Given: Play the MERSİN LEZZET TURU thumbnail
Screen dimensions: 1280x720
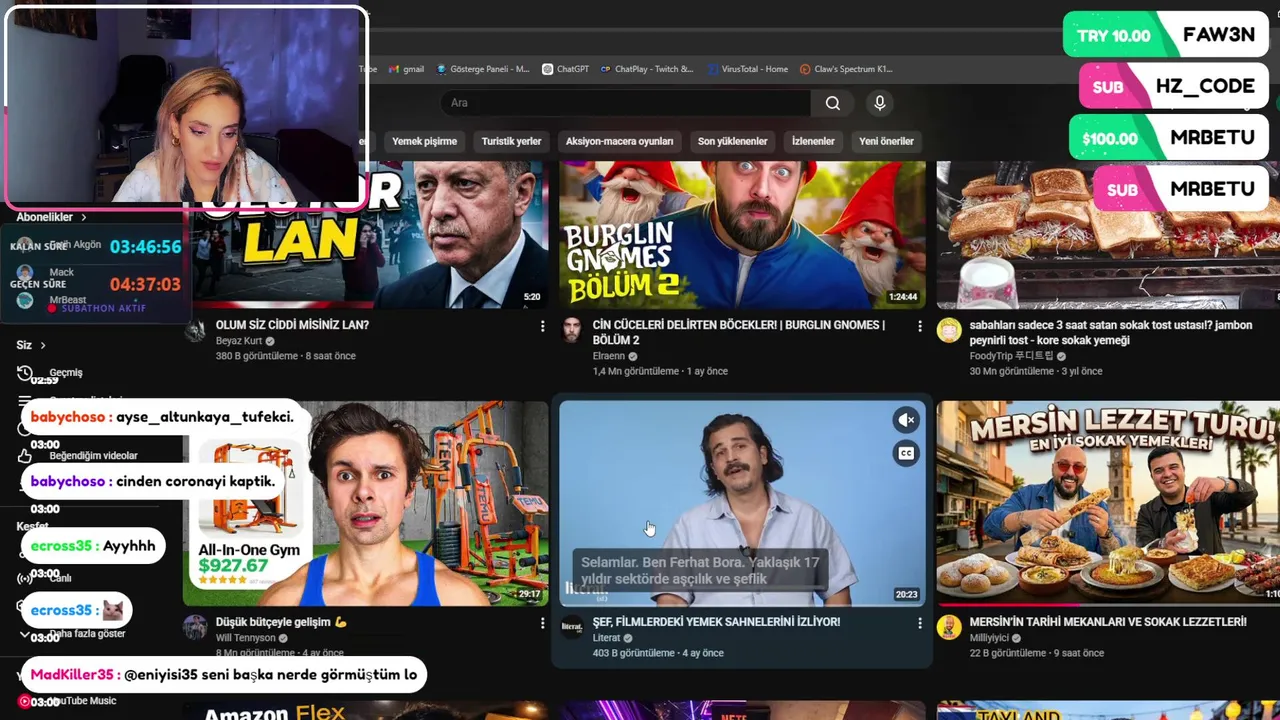Looking at the screenshot, I should coord(1108,503).
